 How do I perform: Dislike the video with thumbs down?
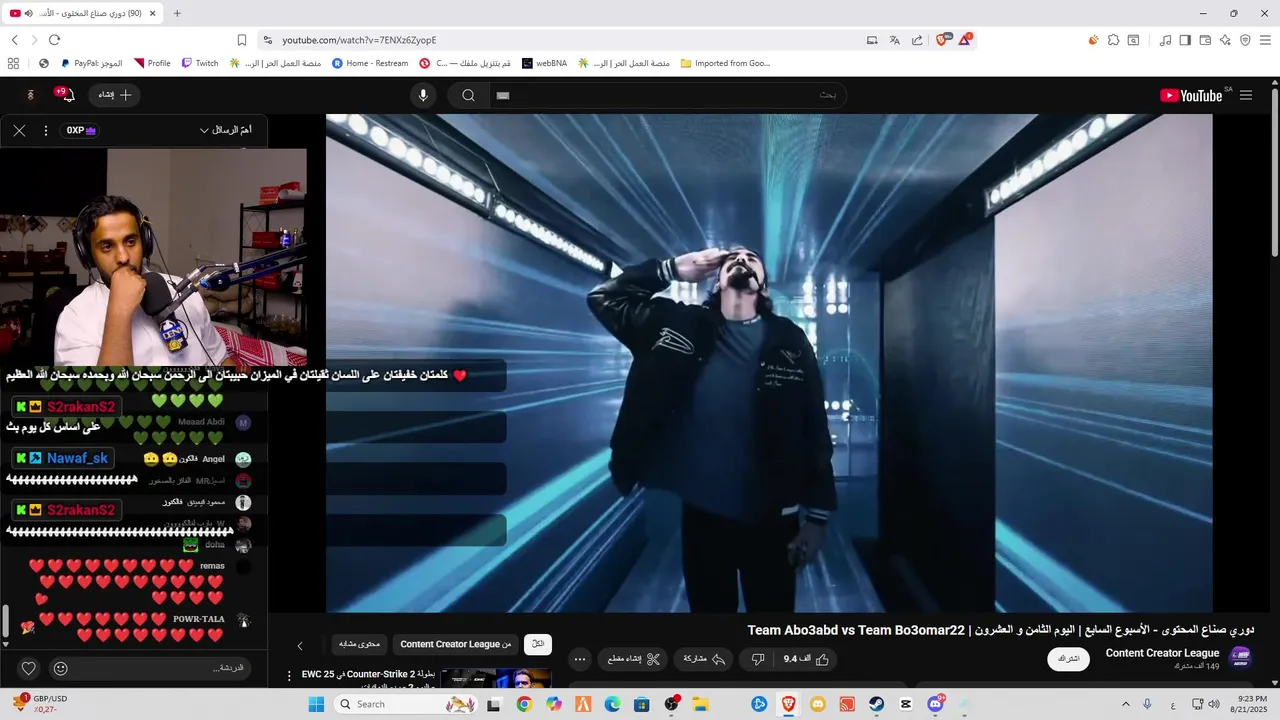click(x=758, y=659)
